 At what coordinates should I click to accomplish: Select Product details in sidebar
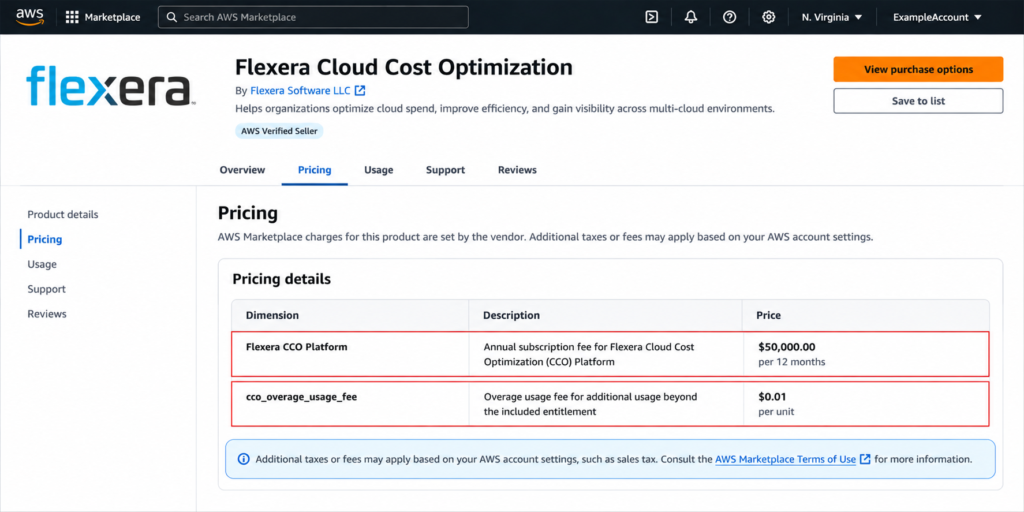coord(63,214)
